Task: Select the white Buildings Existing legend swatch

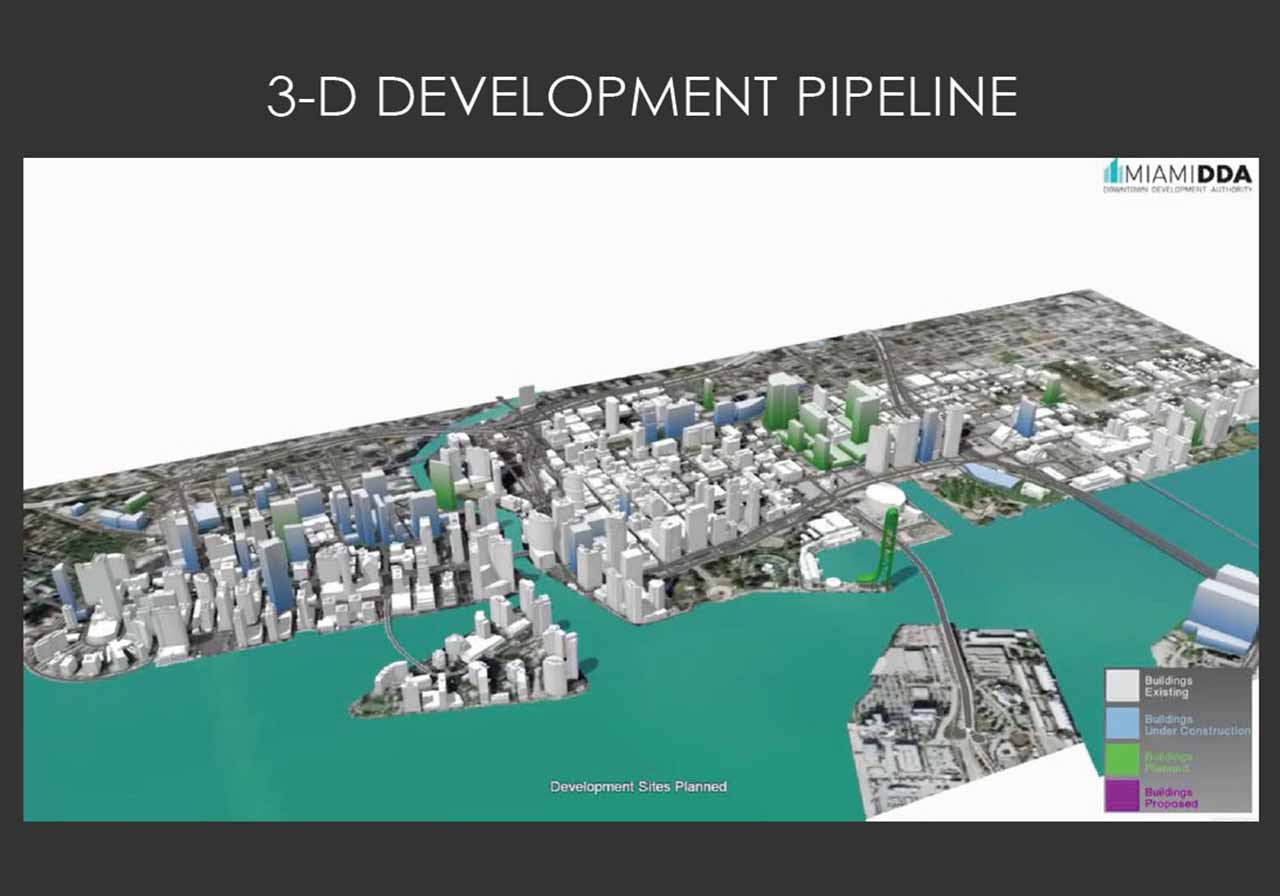Action: pyautogui.click(x=1123, y=683)
